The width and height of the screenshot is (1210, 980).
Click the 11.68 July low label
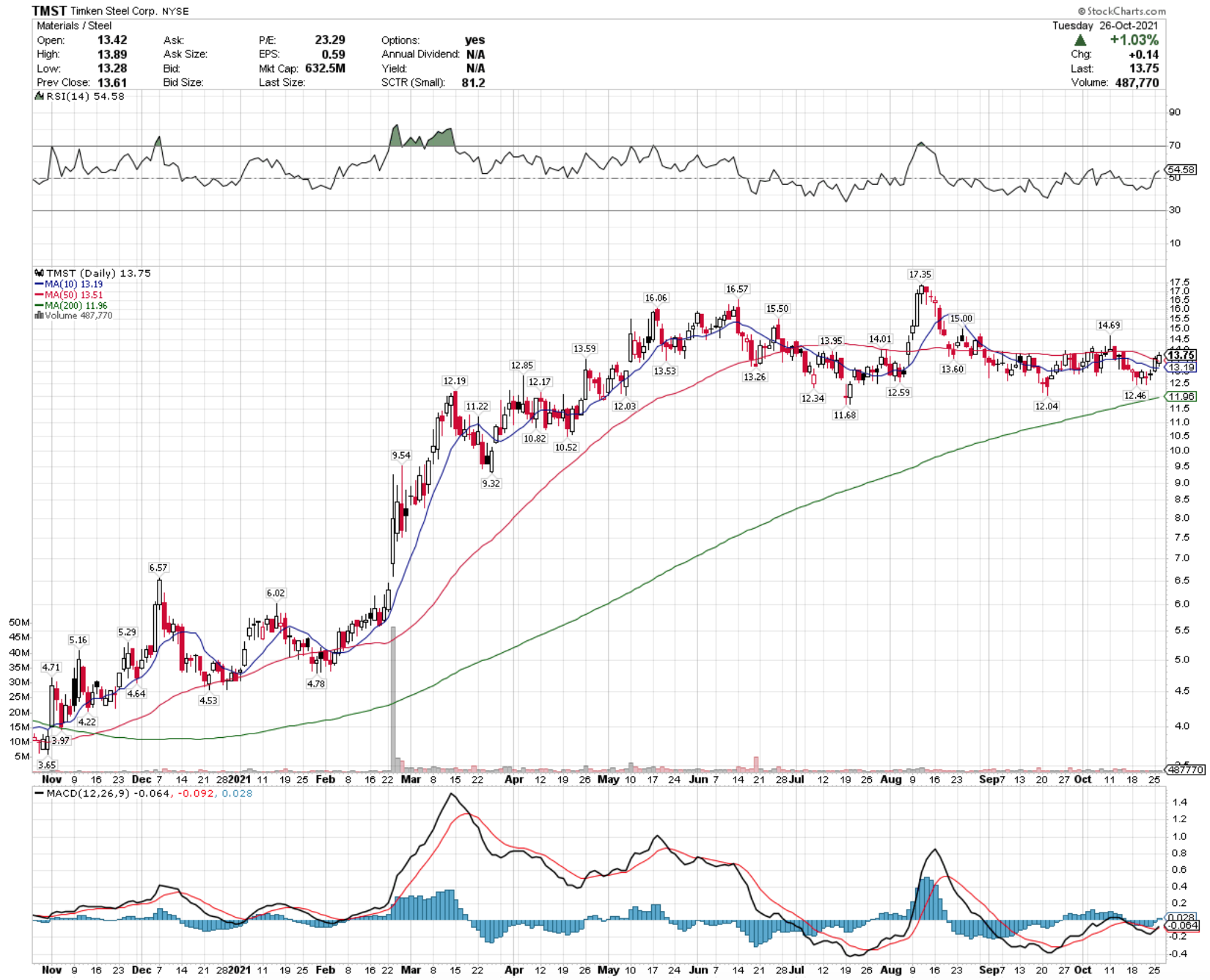(x=845, y=415)
